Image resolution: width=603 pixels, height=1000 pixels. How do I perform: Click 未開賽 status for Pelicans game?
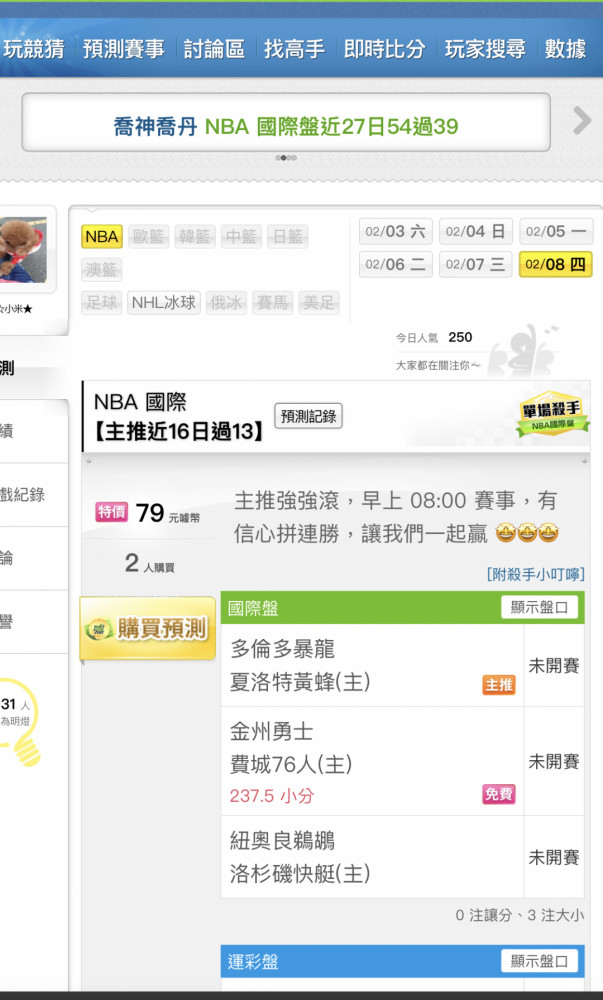[x=553, y=857]
